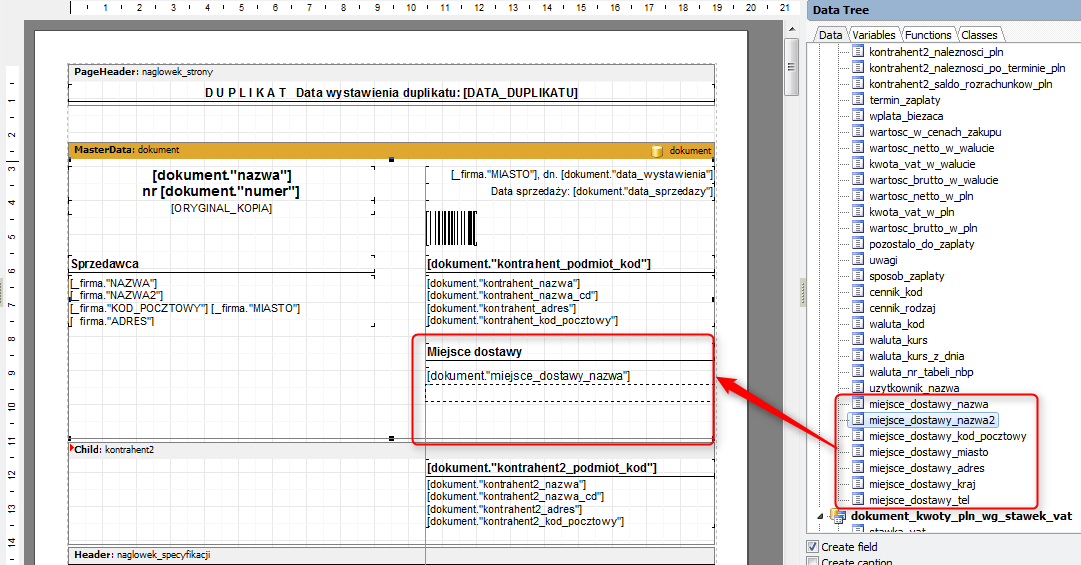The width and height of the screenshot is (1081, 565).
Task: Open the Classes tab in Data Tree
Action: [x=979, y=35]
